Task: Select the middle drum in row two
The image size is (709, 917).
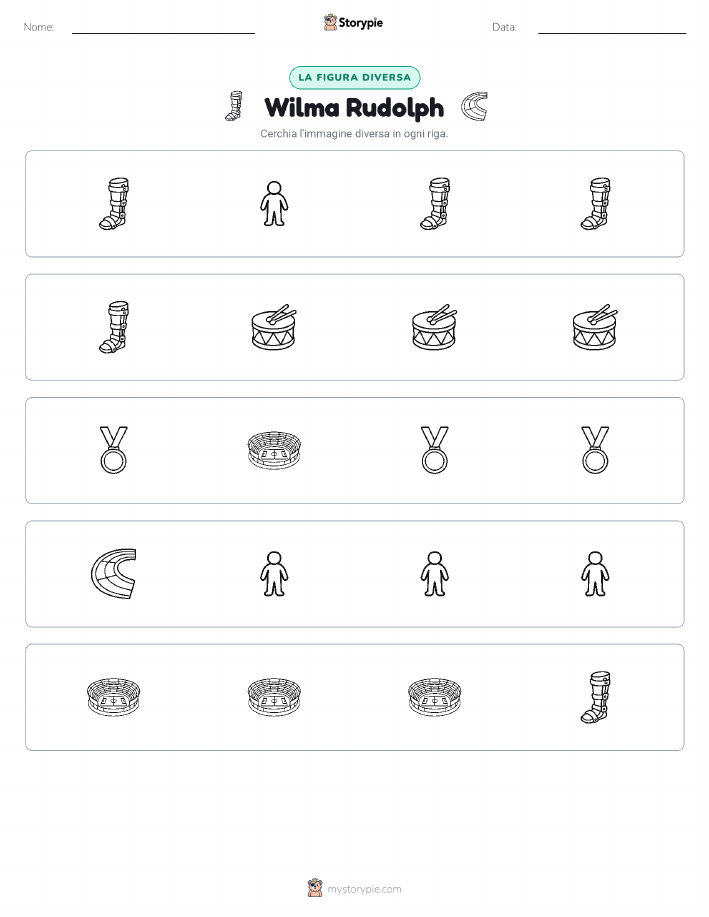Action: [435, 327]
